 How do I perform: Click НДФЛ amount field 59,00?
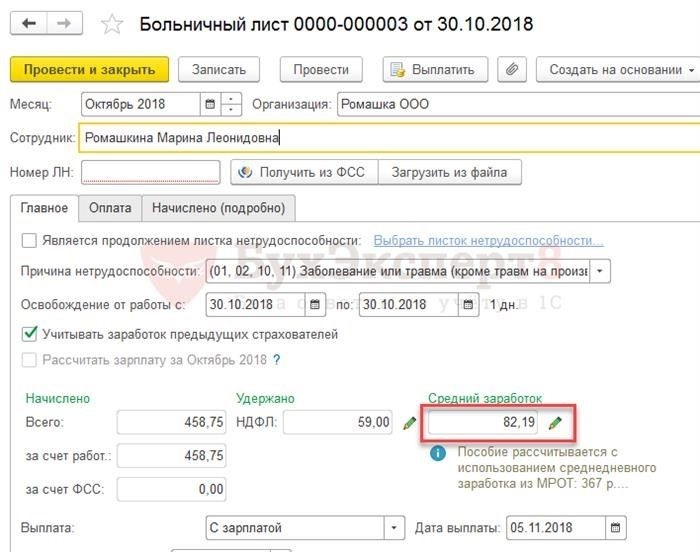point(338,422)
